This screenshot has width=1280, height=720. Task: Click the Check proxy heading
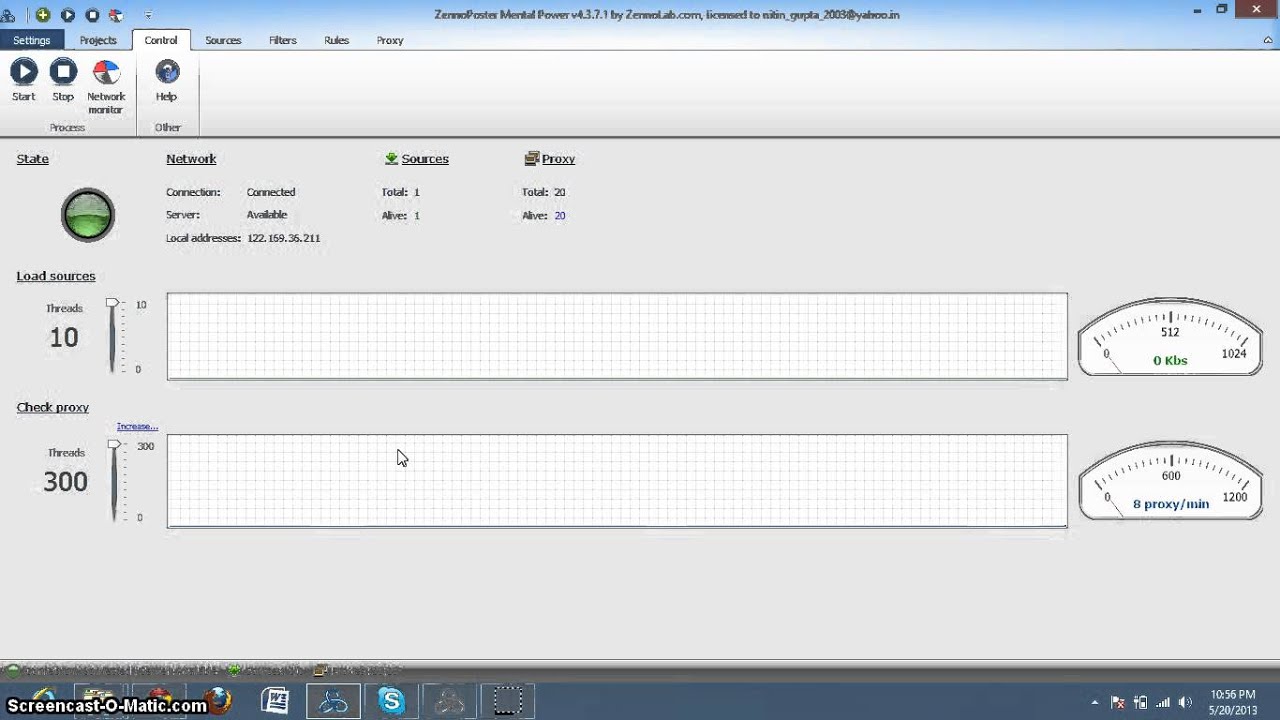coord(53,408)
